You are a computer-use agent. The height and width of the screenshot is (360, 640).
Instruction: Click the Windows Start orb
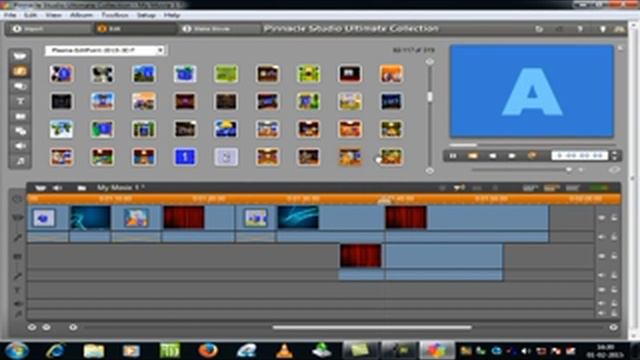pyautogui.click(x=17, y=350)
